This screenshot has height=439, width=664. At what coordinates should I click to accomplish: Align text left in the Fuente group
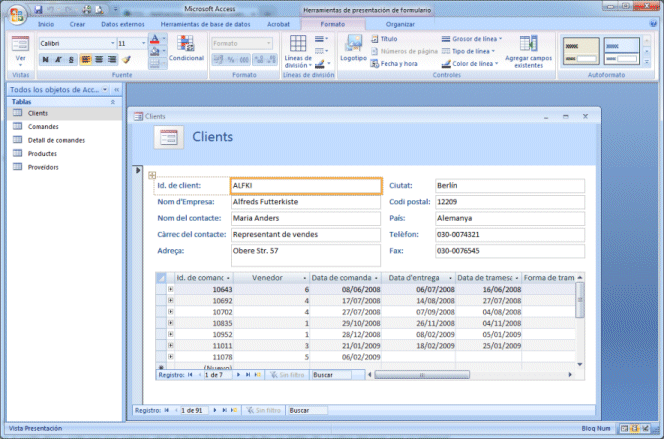[86, 60]
